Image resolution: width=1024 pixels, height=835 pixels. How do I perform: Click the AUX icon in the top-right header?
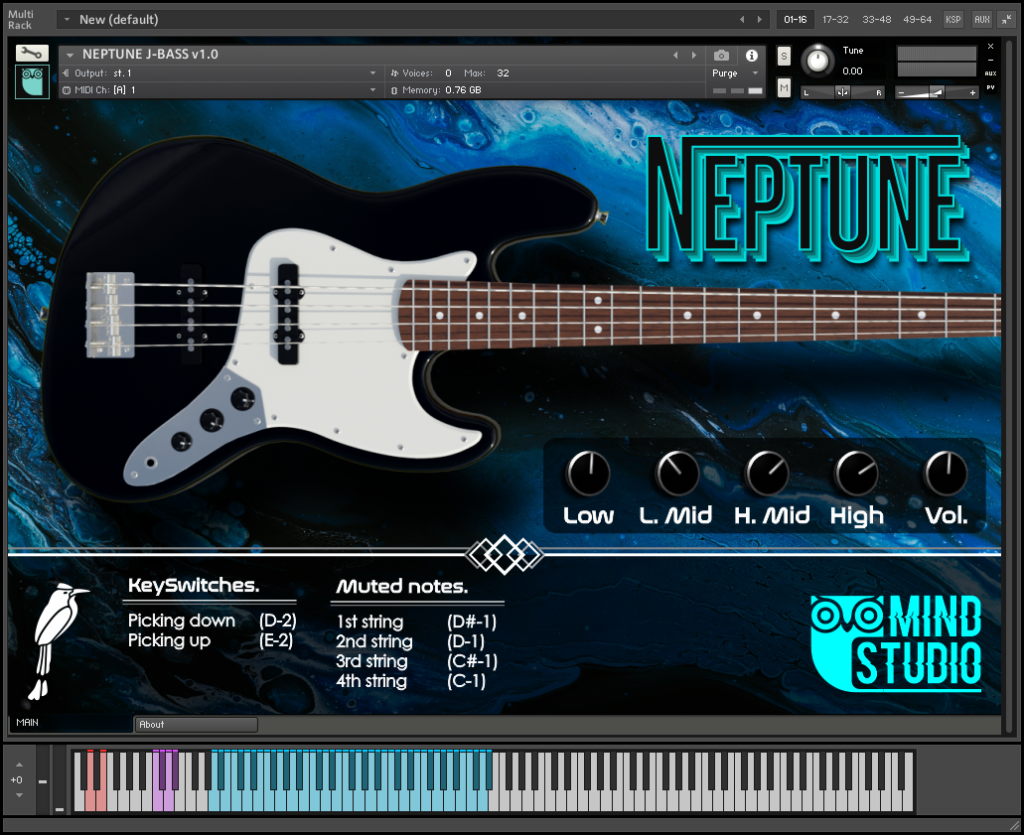pyautogui.click(x=981, y=18)
